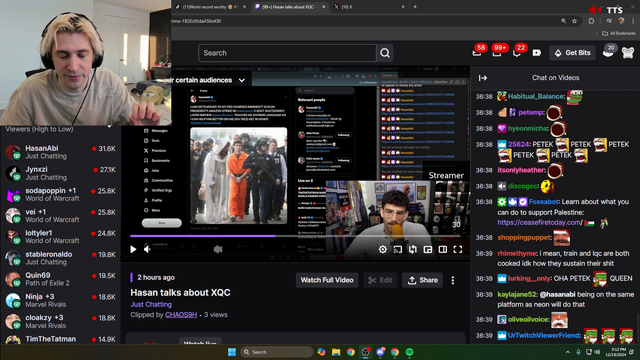
Task: Click Habitual_Balance username in chat
Action: pyautogui.click(x=536, y=97)
